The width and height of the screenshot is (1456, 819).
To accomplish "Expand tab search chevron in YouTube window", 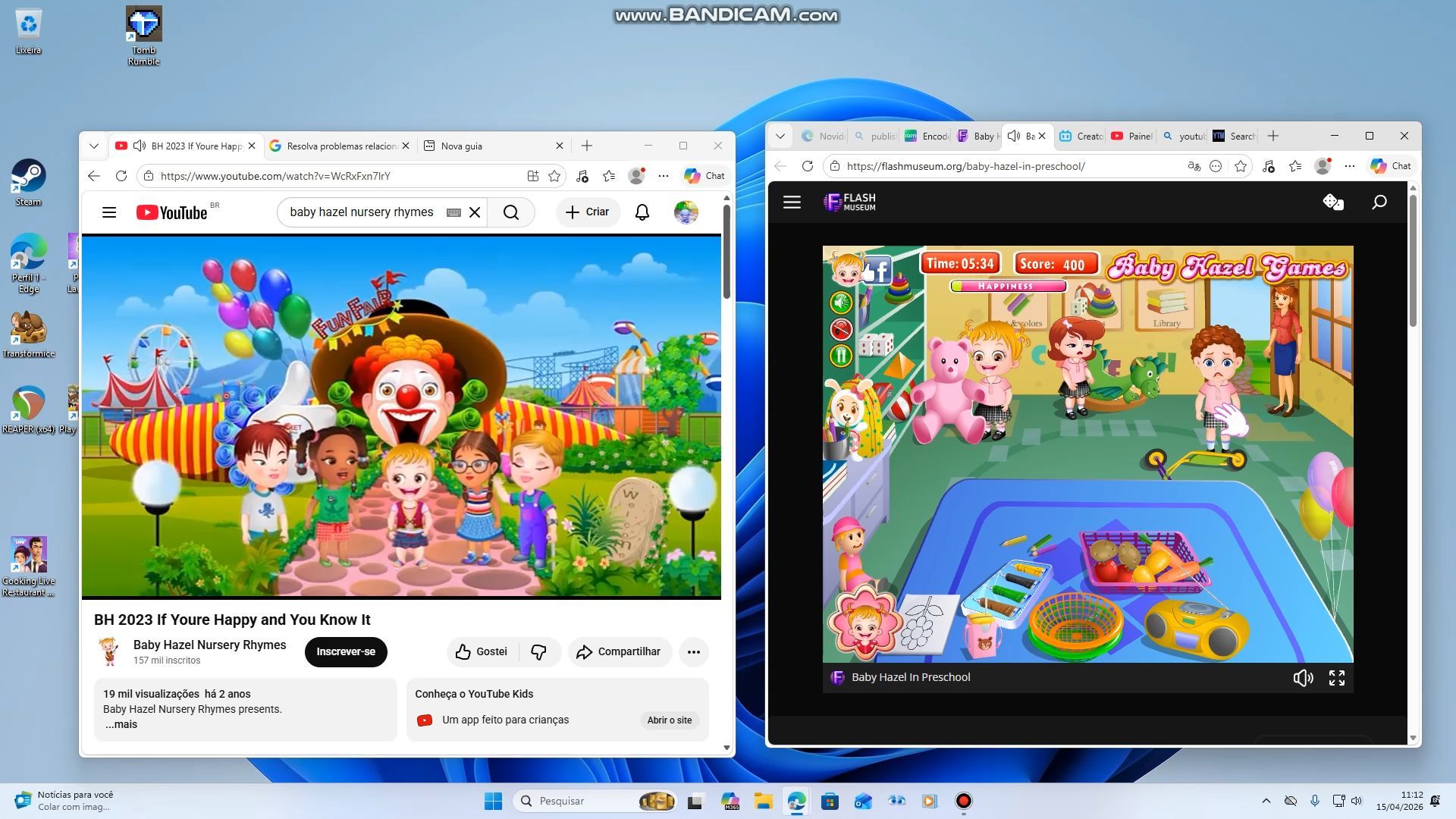I will 94,146.
